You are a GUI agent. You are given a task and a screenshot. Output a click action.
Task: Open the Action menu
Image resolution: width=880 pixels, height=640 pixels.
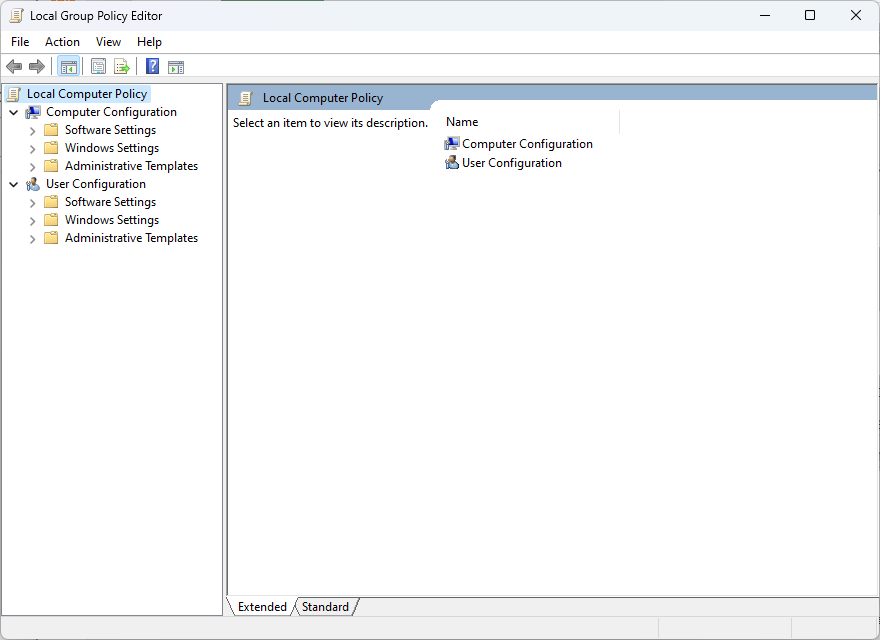coord(62,42)
